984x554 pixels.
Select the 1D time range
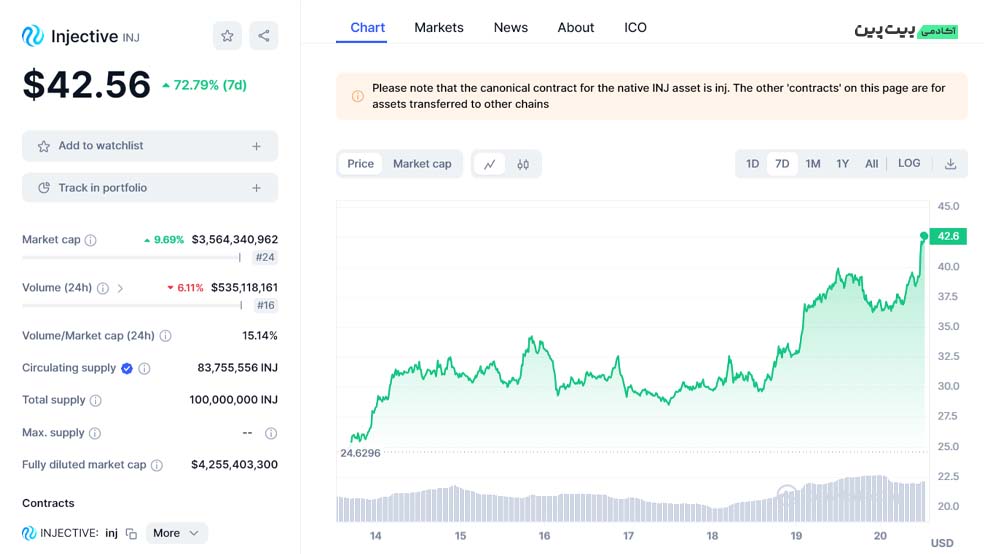pyautogui.click(x=752, y=164)
